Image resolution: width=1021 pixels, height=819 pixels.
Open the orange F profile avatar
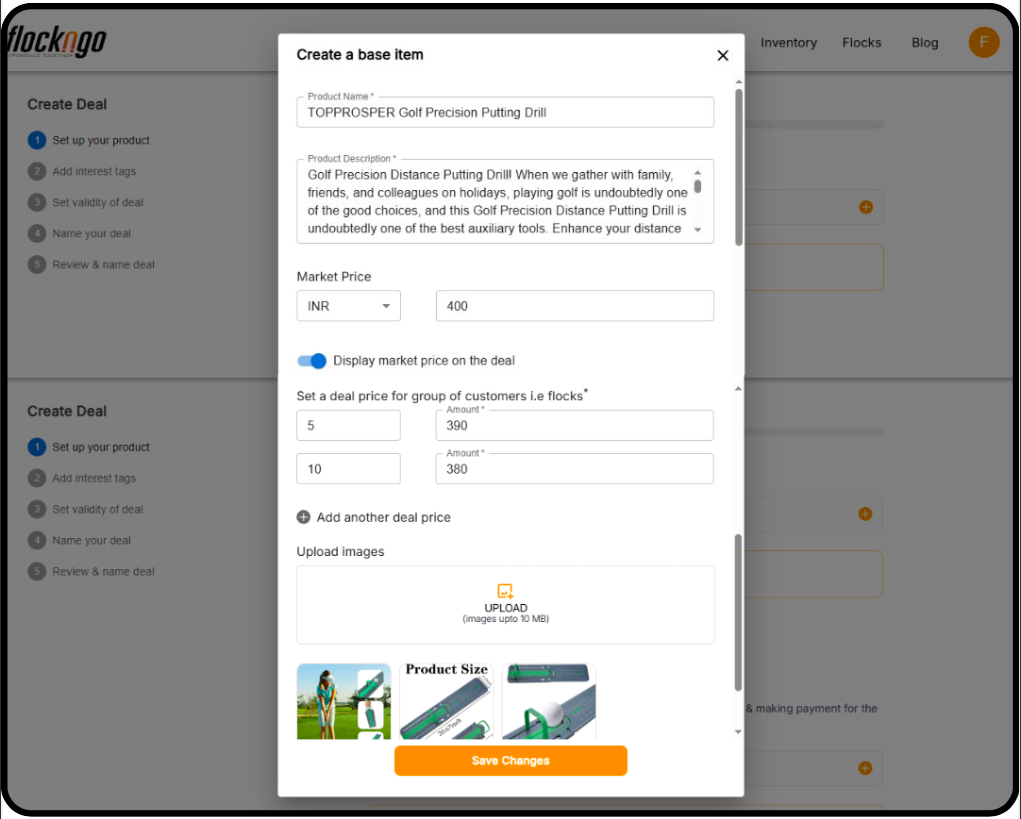coord(984,42)
